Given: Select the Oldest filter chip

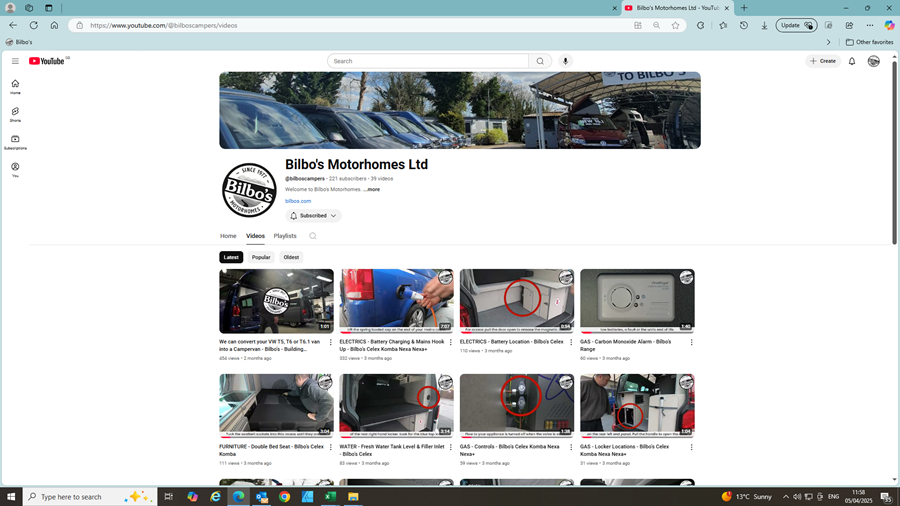Looking at the screenshot, I should click(291, 257).
